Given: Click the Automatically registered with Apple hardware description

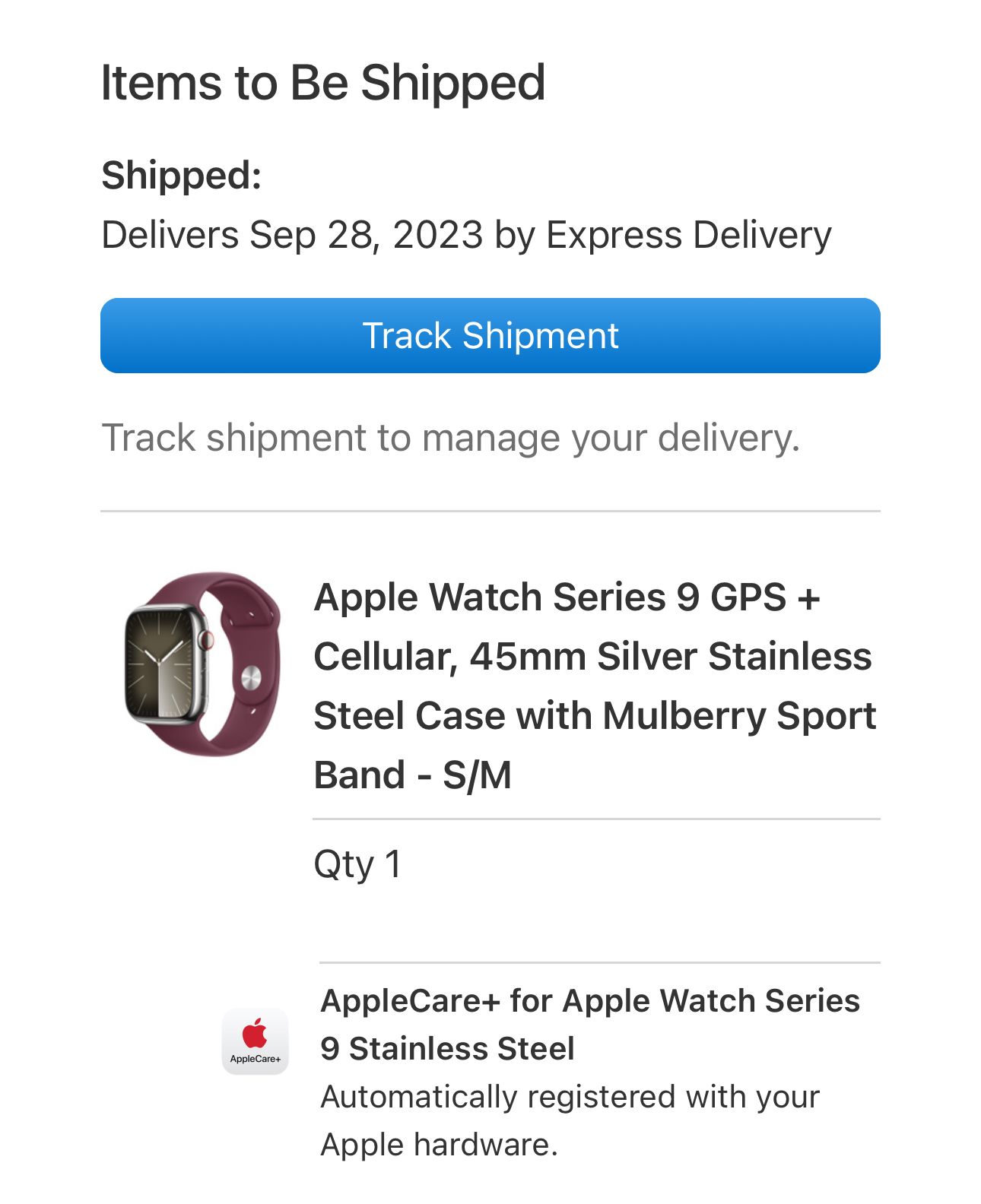Looking at the screenshot, I should point(570,1120).
